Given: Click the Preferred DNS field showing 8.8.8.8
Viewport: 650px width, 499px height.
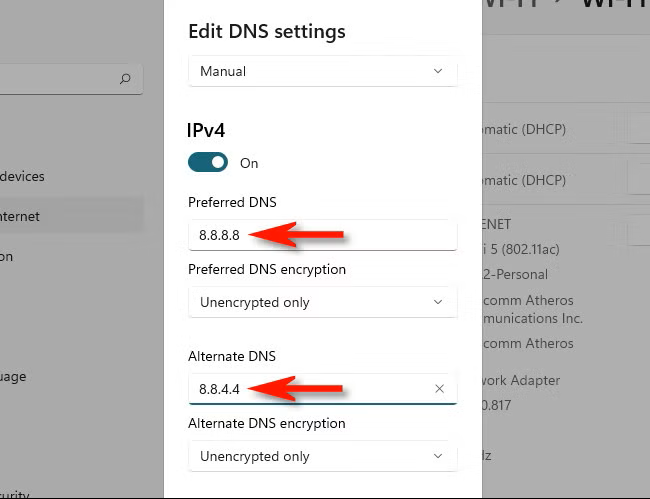Looking at the screenshot, I should pyautogui.click(x=322, y=235).
